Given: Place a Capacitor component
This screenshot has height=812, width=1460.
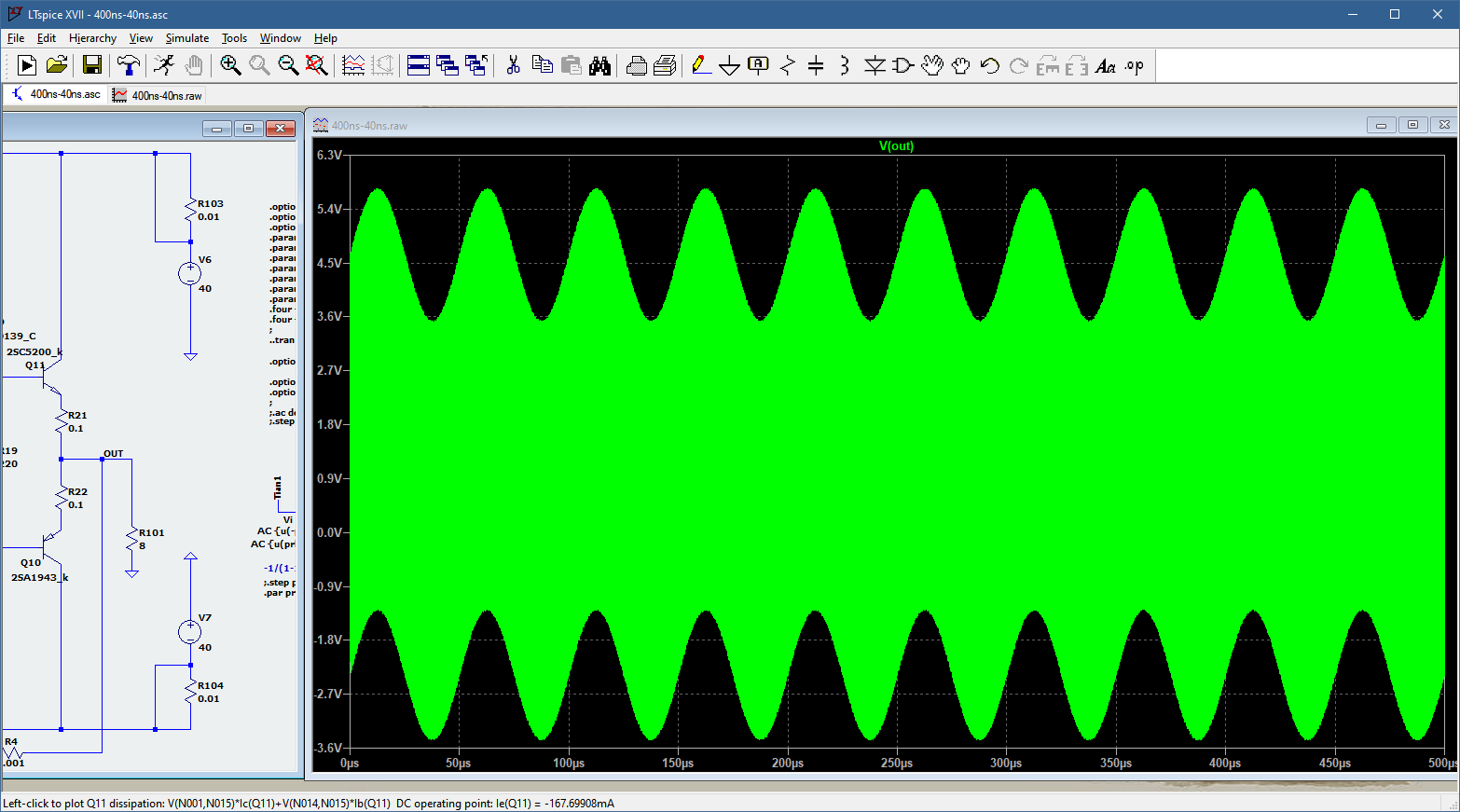Looking at the screenshot, I should [816, 65].
